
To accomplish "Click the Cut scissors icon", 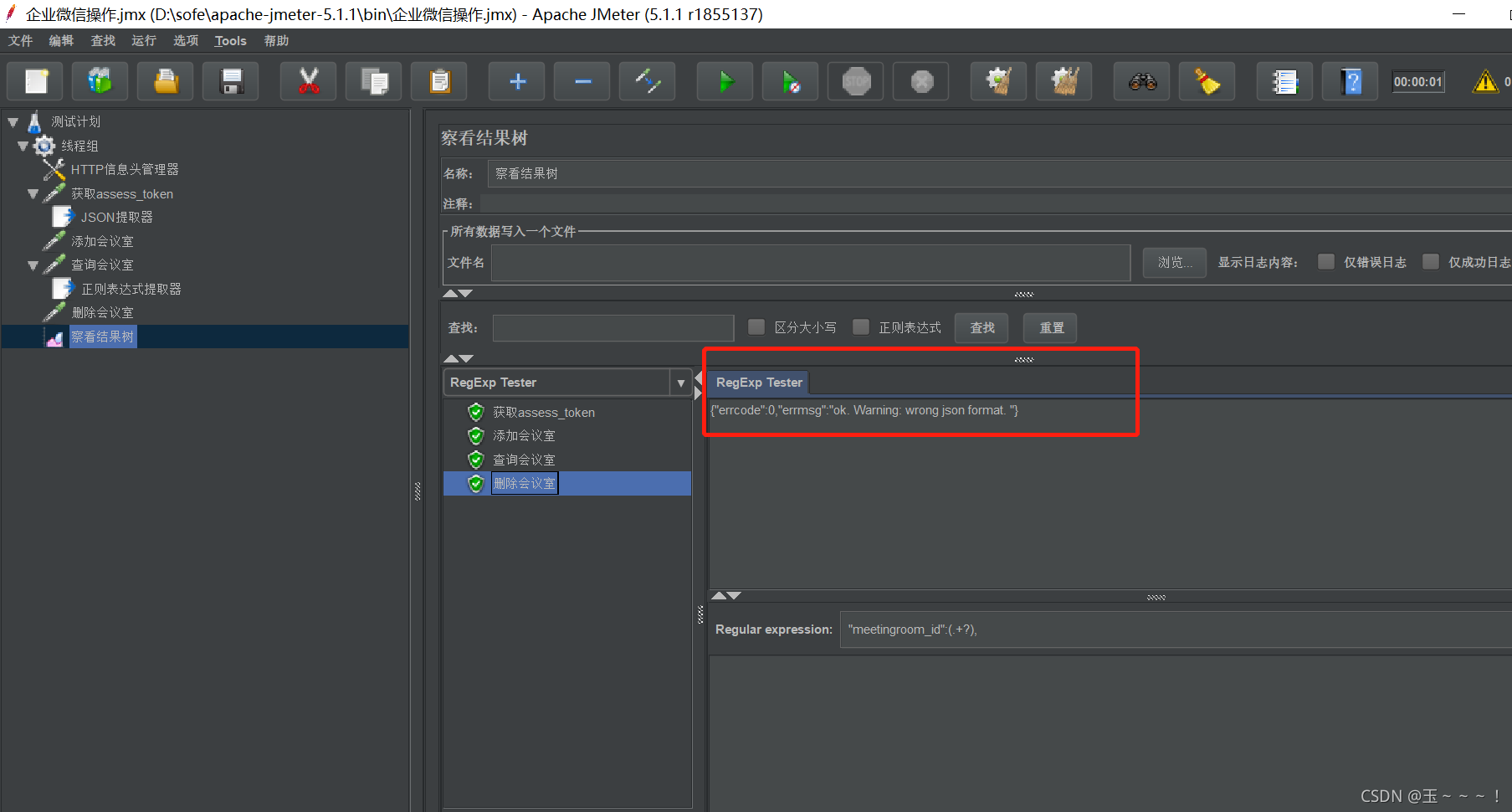I will (x=309, y=81).
